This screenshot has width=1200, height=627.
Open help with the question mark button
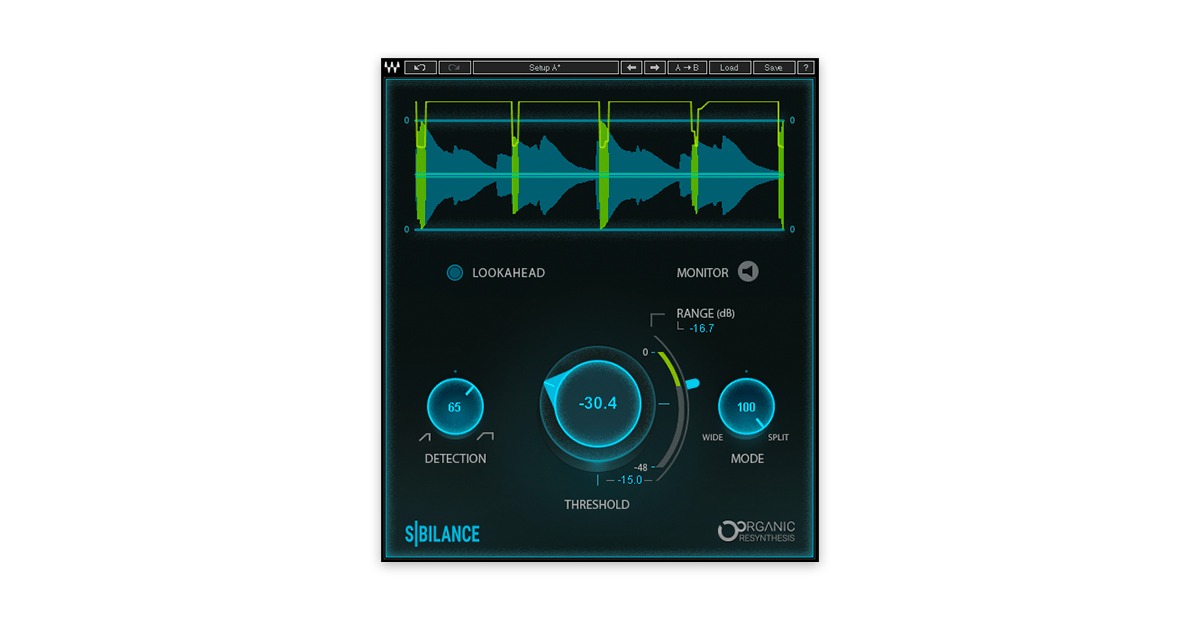[806, 68]
